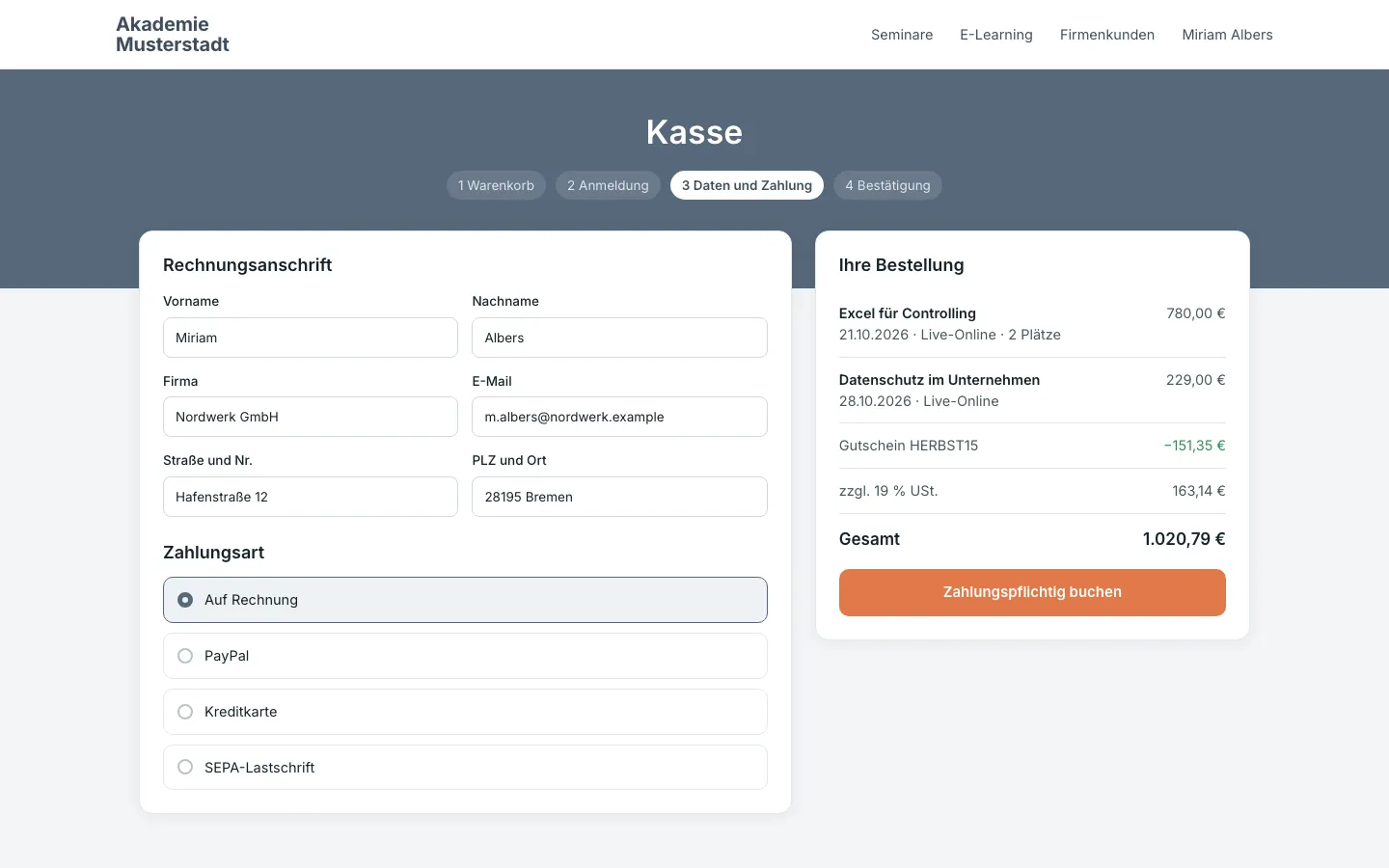Image resolution: width=1389 pixels, height=868 pixels.
Task: Open E-Learning in the navigation
Action: 996,35
